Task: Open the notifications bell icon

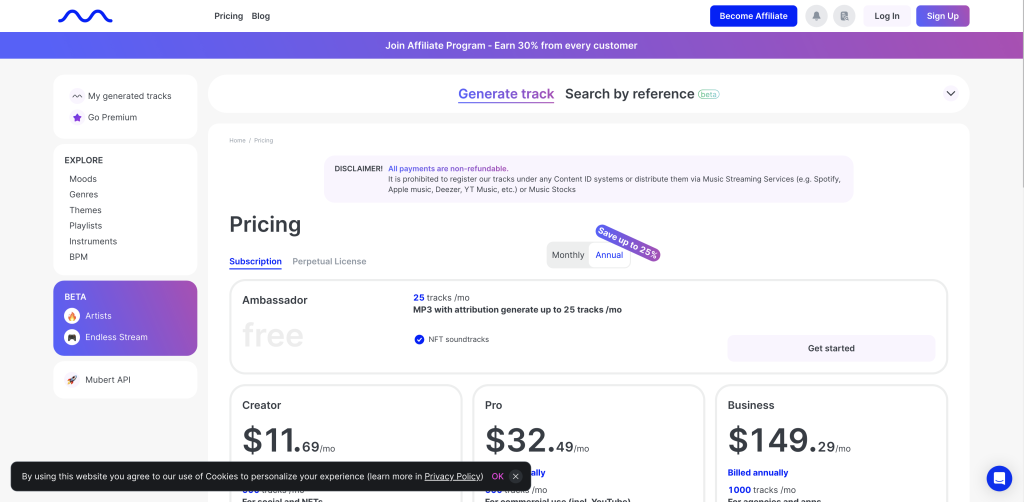Action: pos(816,16)
